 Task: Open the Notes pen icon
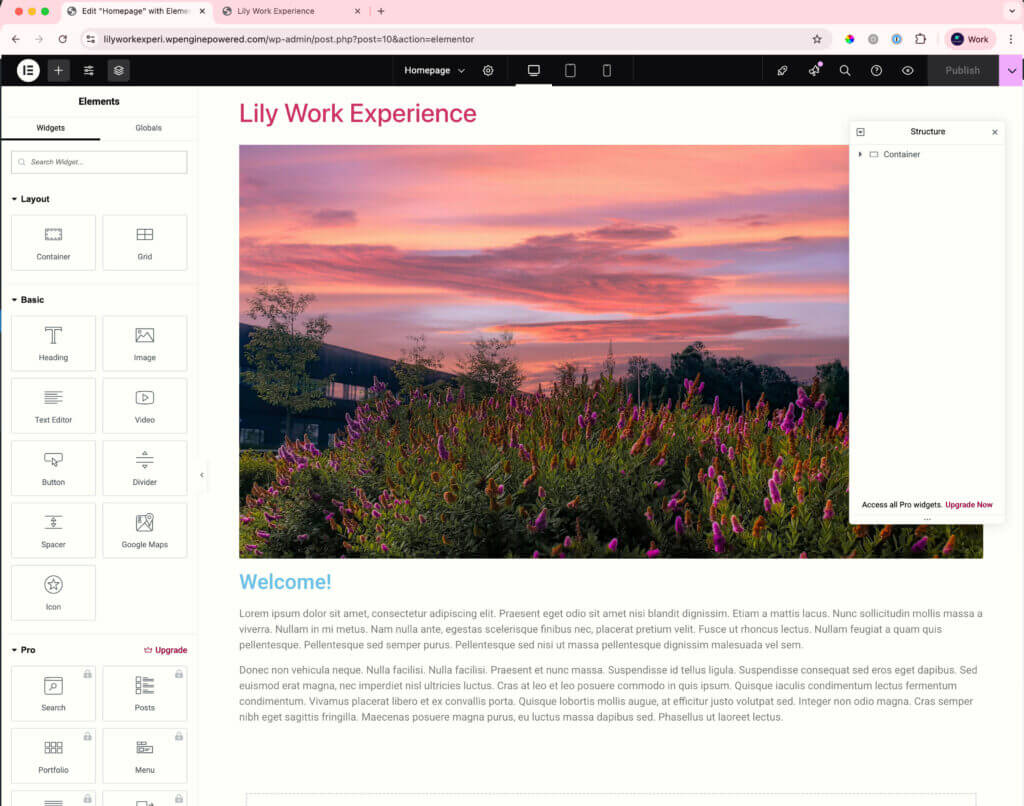pyautogui.click(x=782, y=71)
